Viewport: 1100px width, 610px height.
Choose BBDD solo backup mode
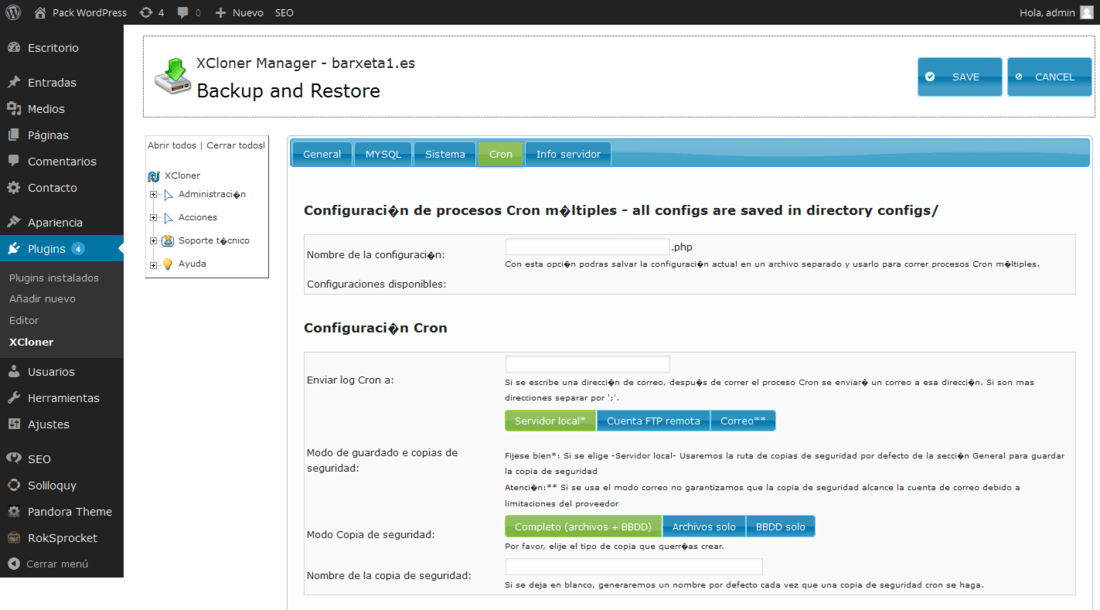[x=780, y=527]
